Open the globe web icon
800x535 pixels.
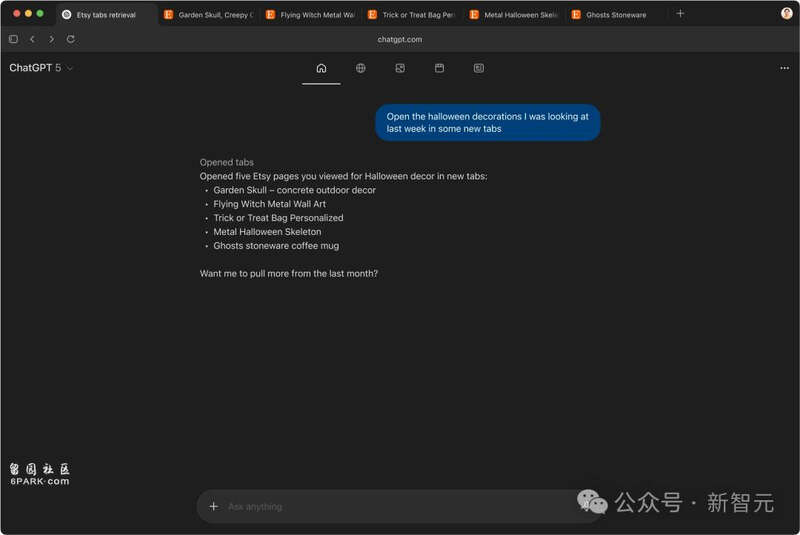[x=360, y=68]
